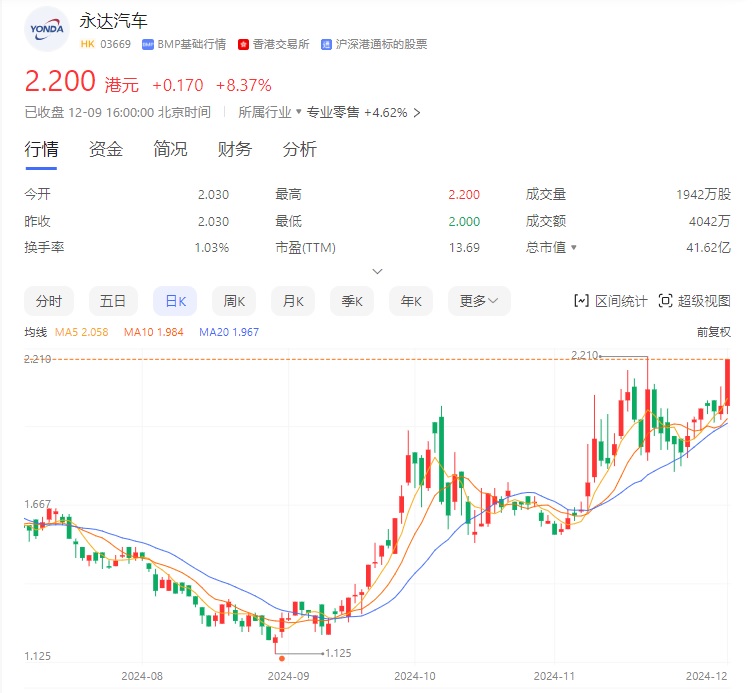Switch to the 资金 tab
The image size is (753, 693).
(106, 150)
